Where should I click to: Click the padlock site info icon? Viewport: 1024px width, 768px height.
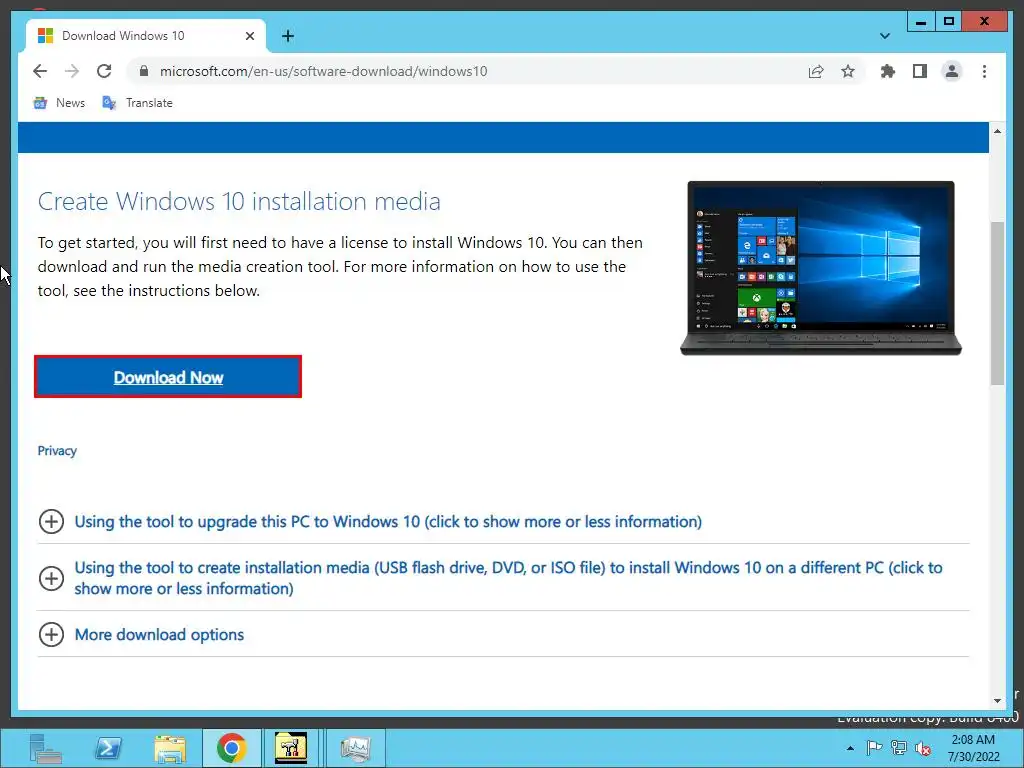point(144,71)
